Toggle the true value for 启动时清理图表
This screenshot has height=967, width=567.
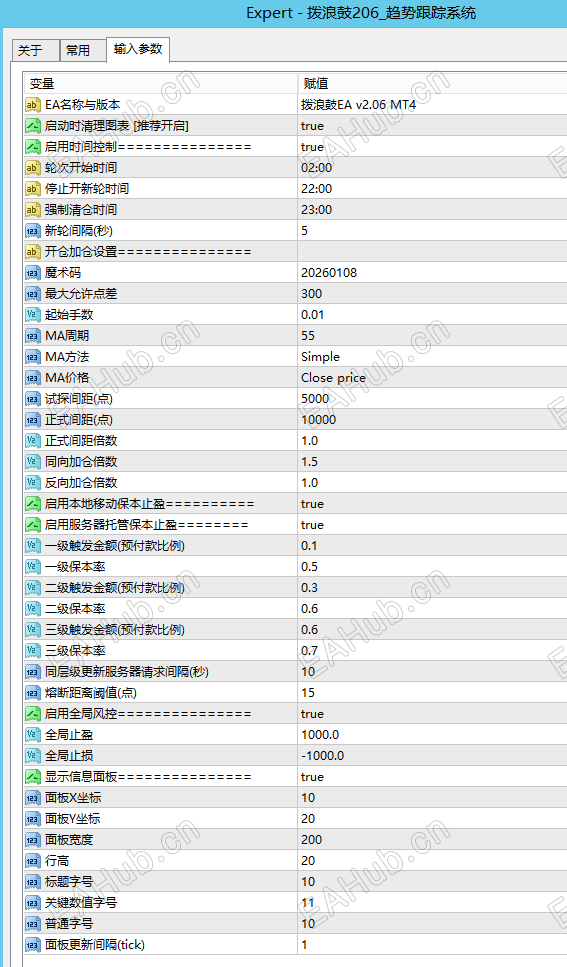tap(312, 126)
